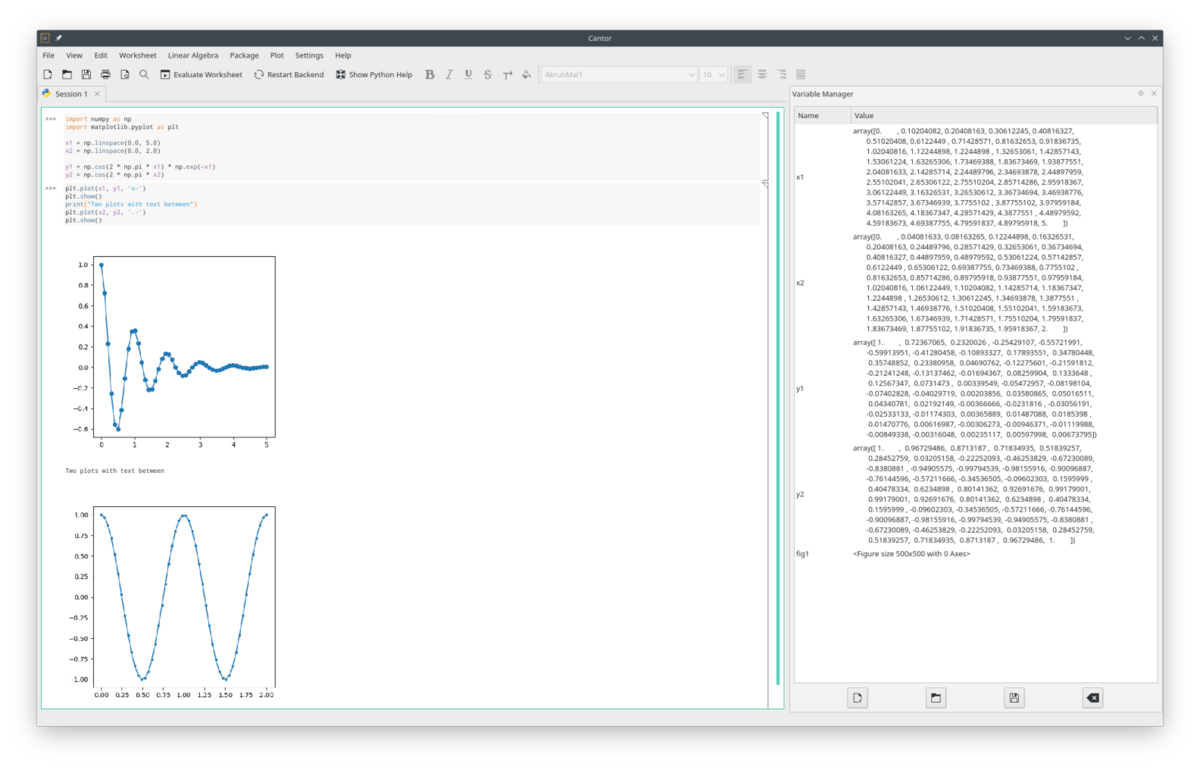Collapse the first code cell's results
Viewport: 1200px width, 770px height.
pyautogui.click(x=765, y=117)
